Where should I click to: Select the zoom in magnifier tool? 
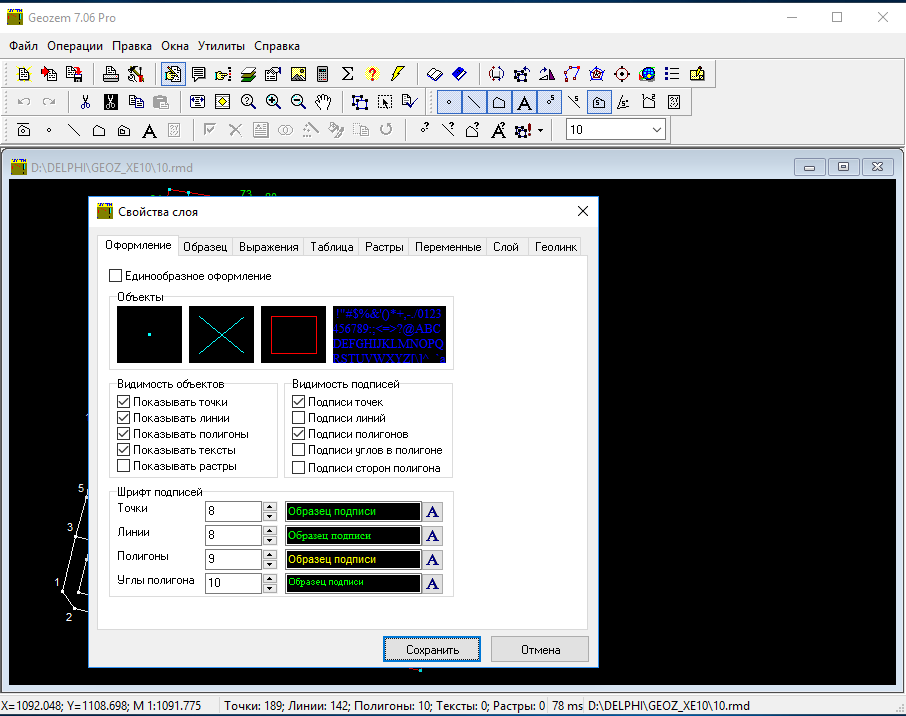[x=272, y=102]
